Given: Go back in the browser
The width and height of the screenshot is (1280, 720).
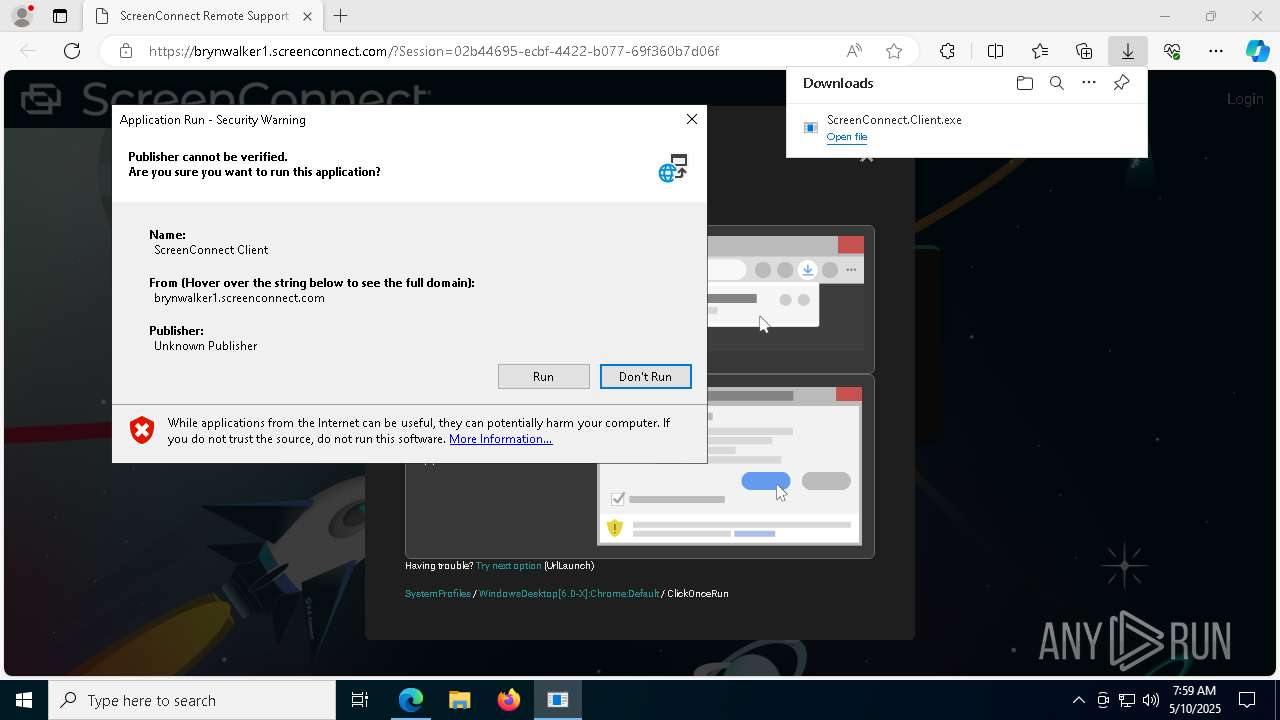Looking at the screenshot, I should pyautogui.click(x=28, y=51).
